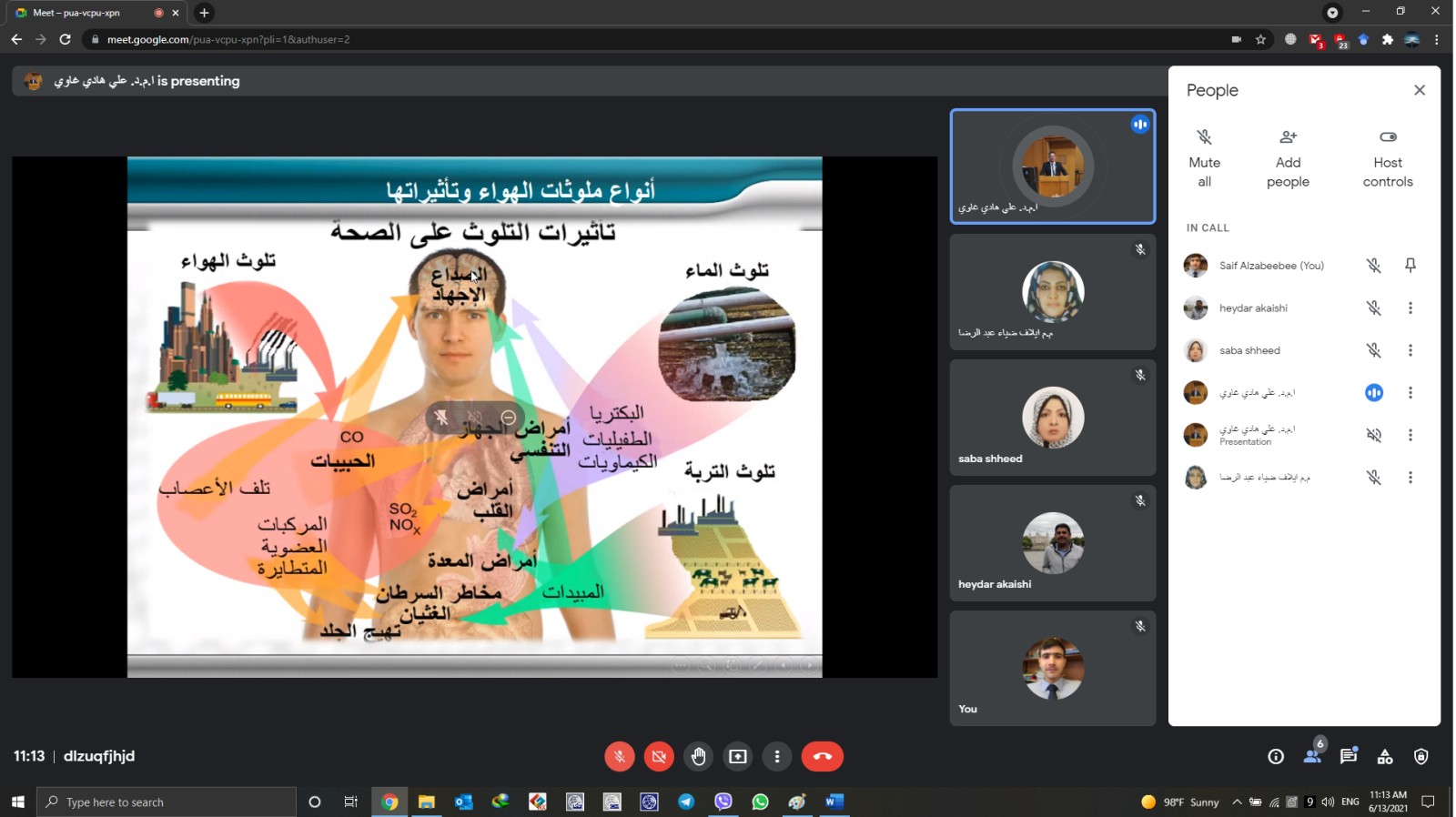Open Host controls in People panel
Image resolution: width=1456 pixels, height=817 pixels.
(x=1388, y=157)
